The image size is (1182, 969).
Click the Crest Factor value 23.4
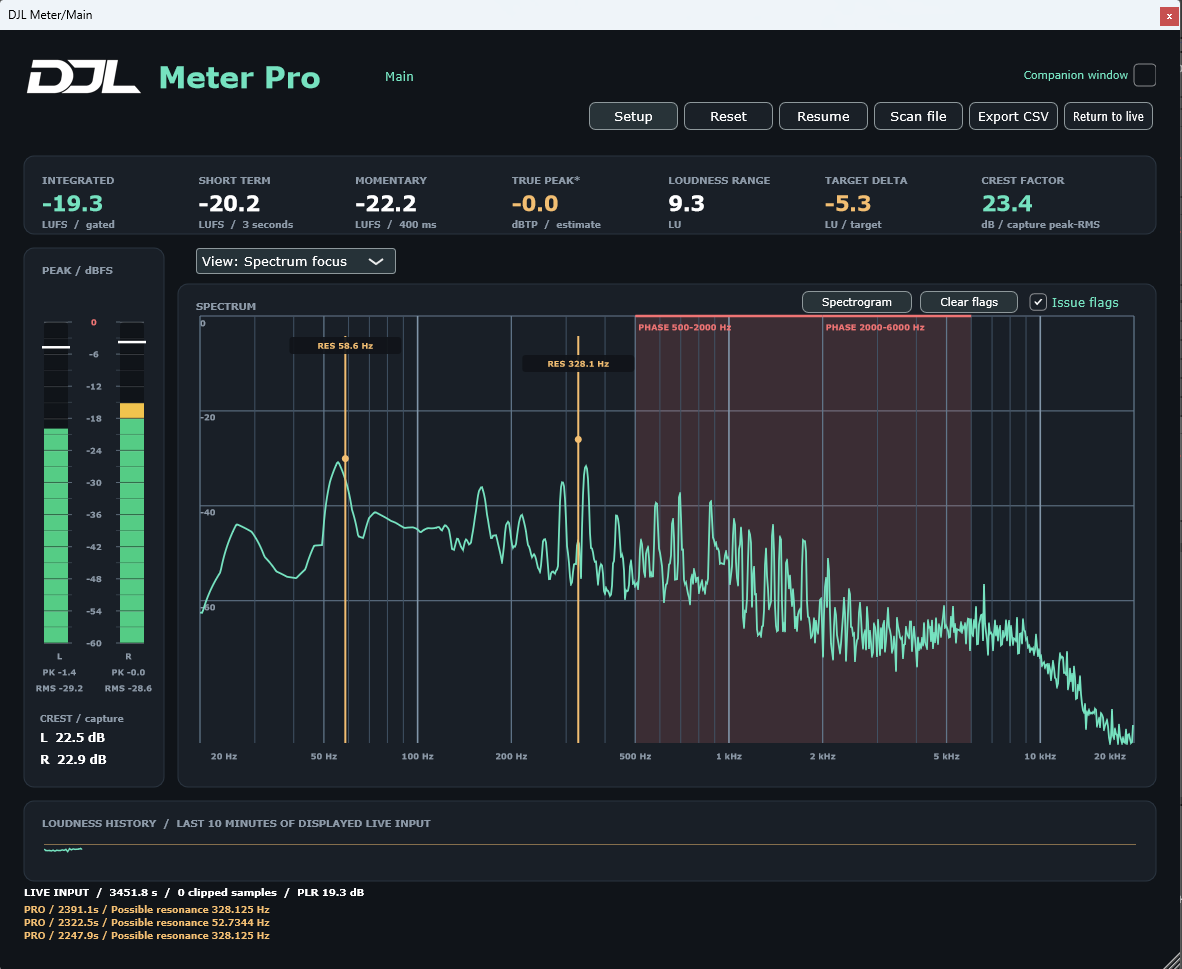1007,204
